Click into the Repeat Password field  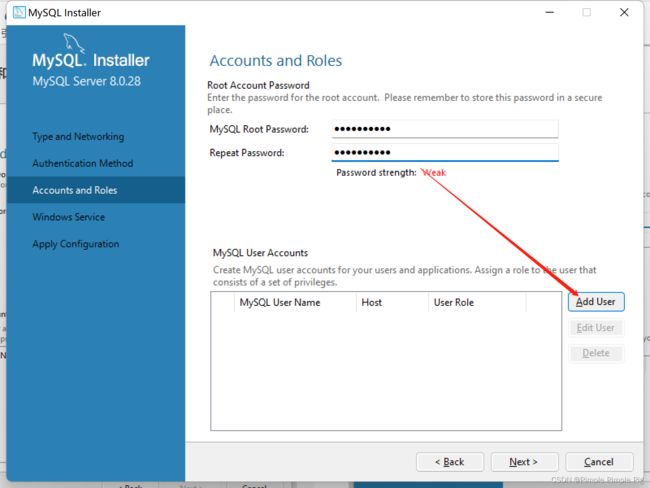click(x=445, y=153)
